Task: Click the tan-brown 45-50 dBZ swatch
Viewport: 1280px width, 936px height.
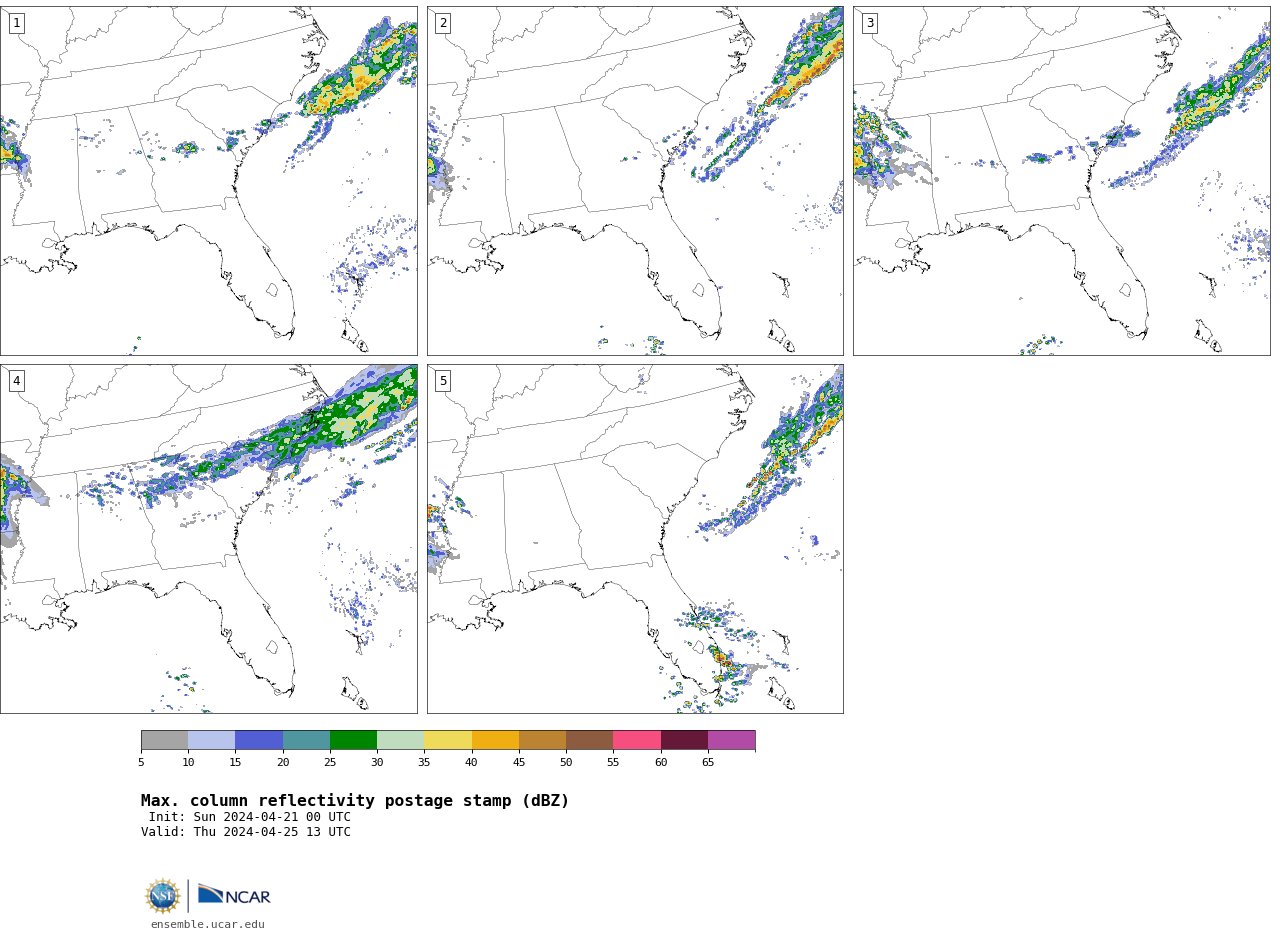Action: click(542, 740)
